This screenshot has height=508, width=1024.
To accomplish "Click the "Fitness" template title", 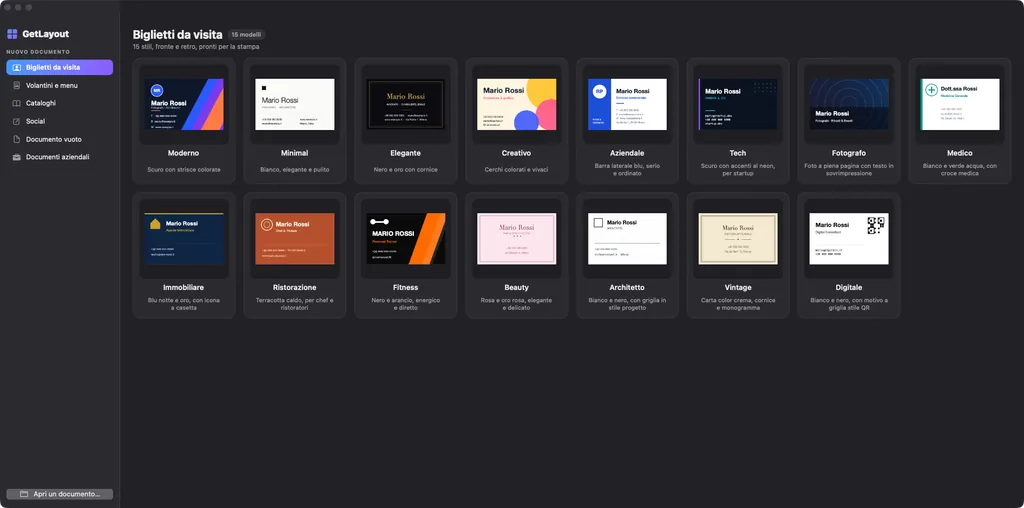I will pos(406,287).
